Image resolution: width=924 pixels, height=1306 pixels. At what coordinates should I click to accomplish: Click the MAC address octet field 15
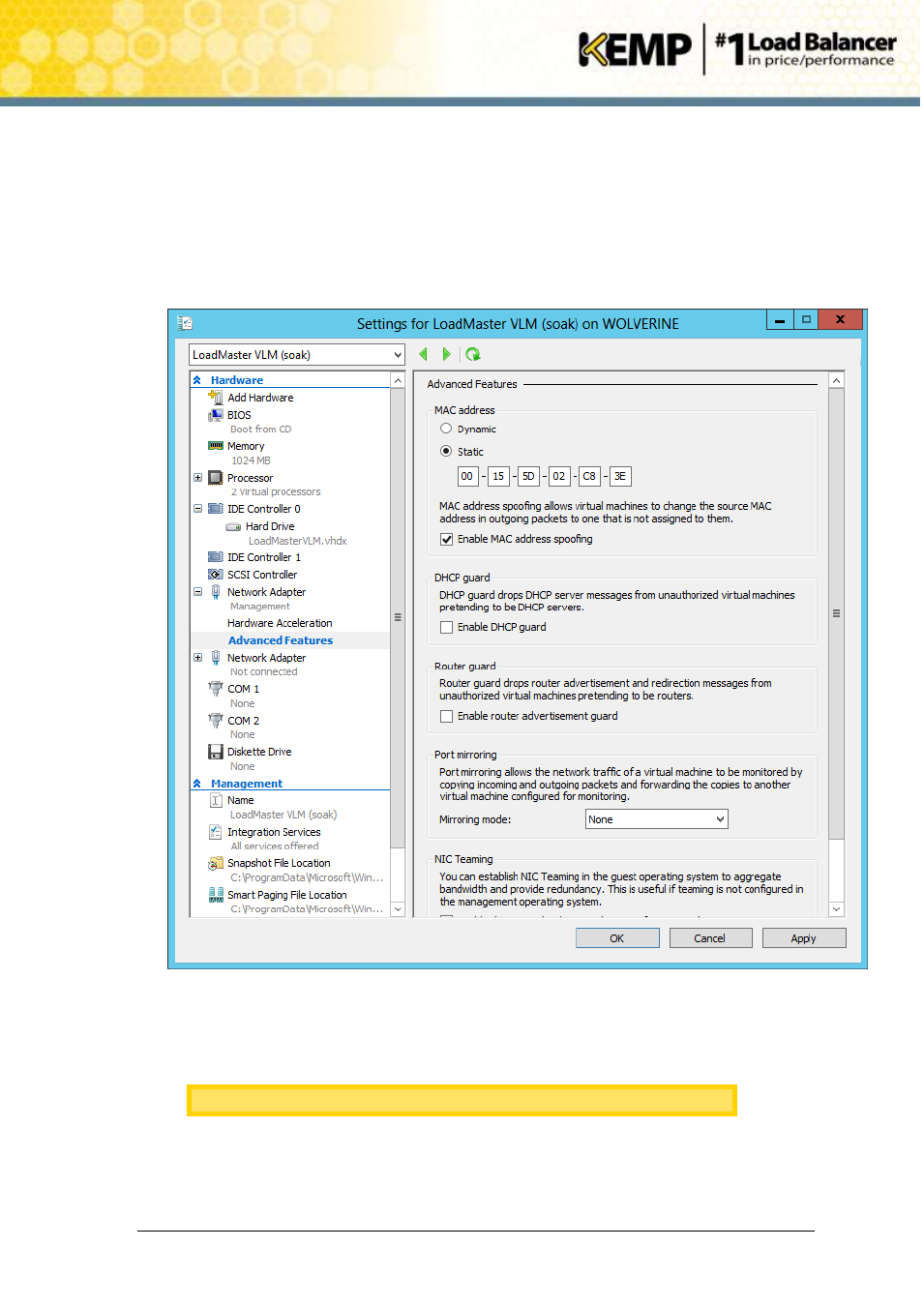coord(498,476)
